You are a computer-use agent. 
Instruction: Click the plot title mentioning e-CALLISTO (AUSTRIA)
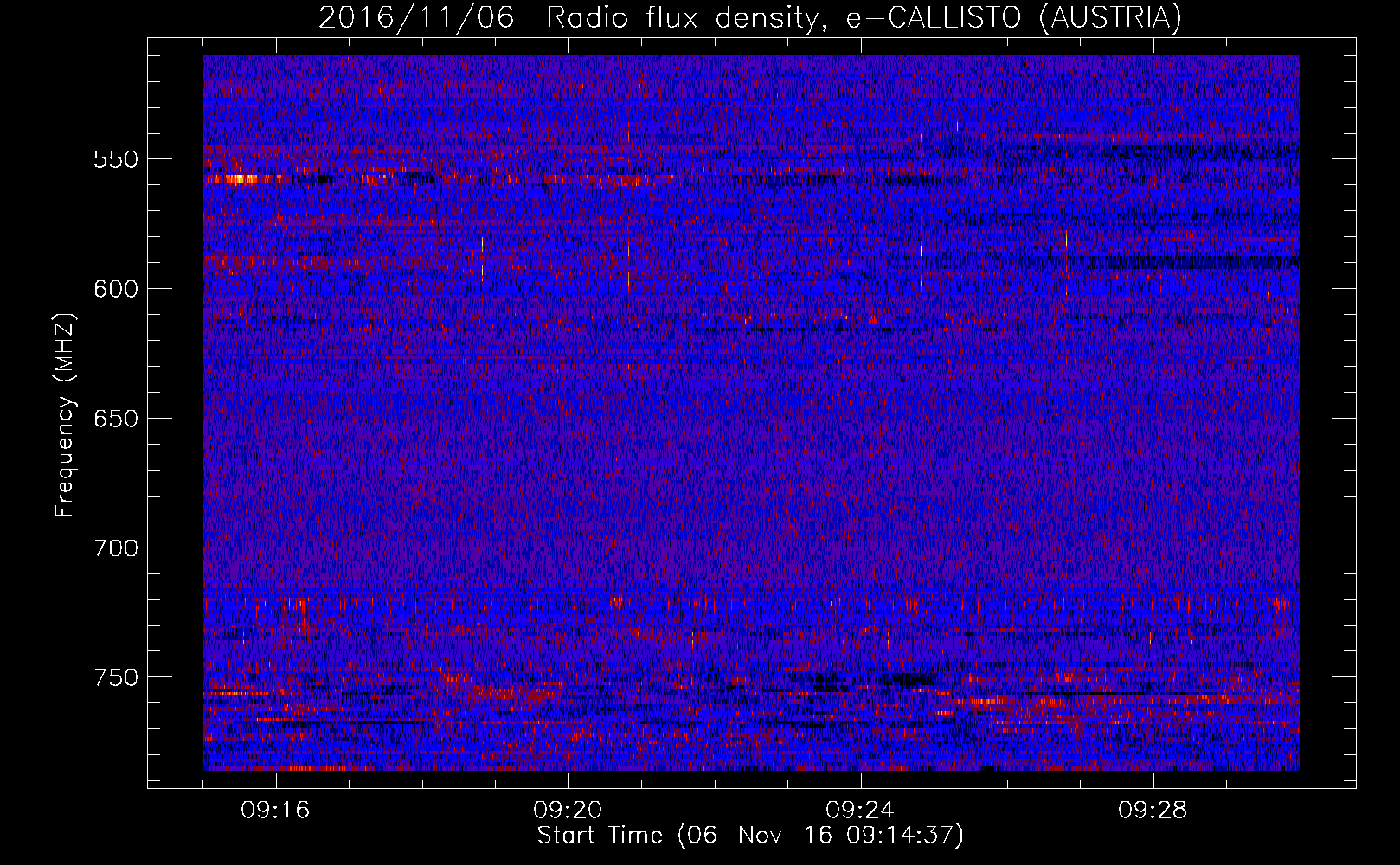click(750, 17)
